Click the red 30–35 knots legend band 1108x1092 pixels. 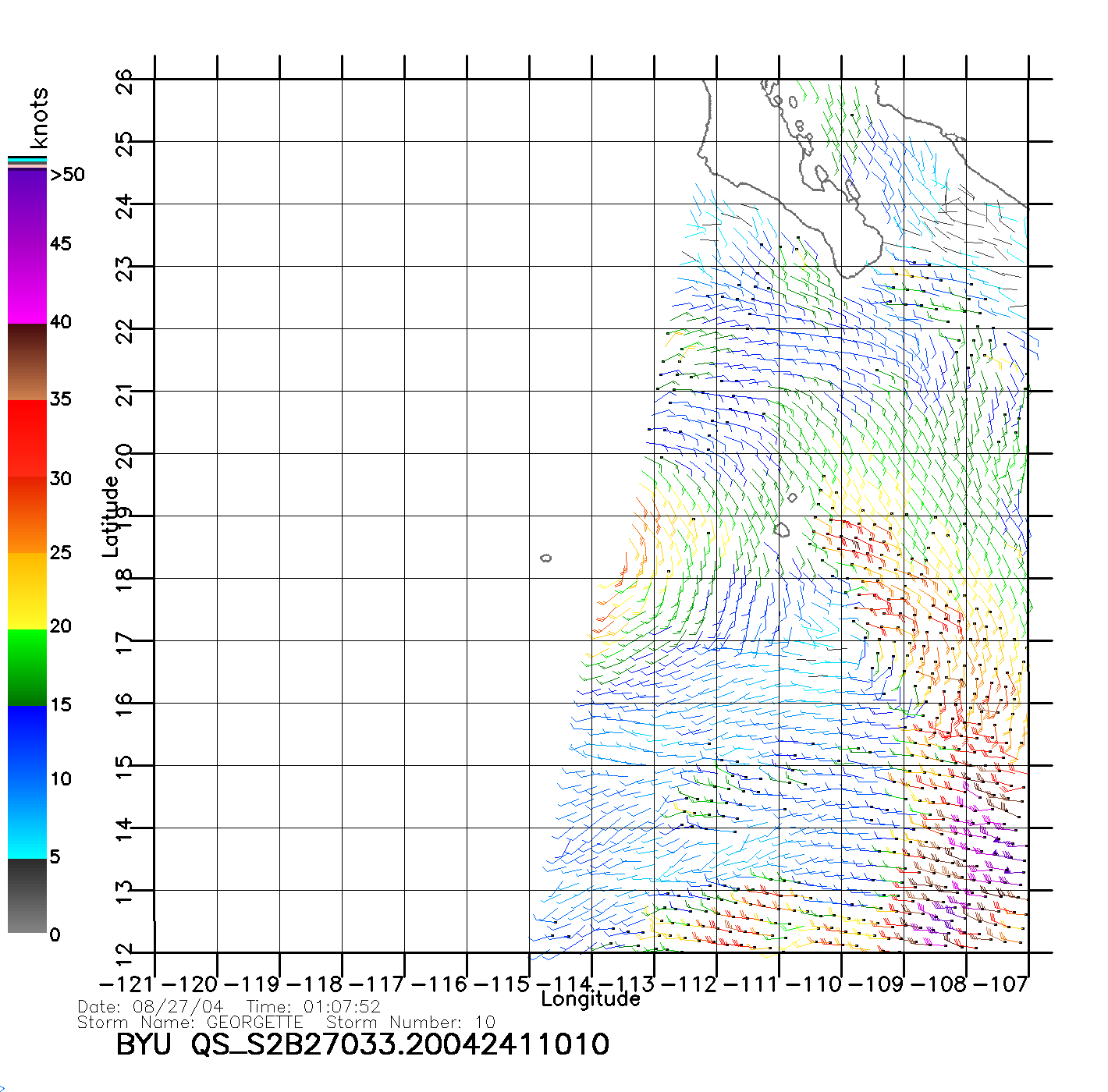[27, 437]
